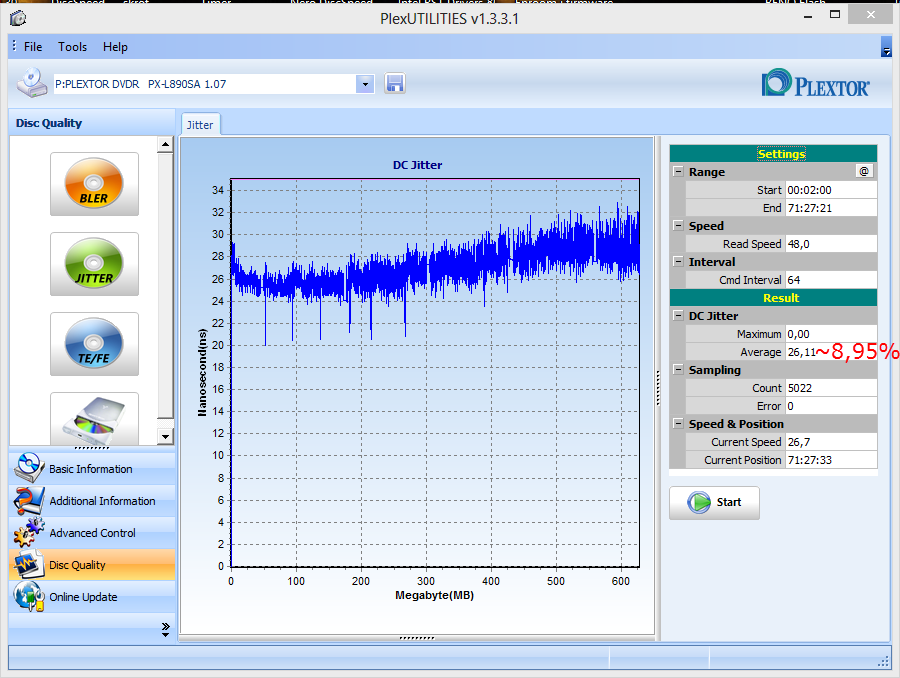Open the Additional Information section
900x678 pixels.
tap(92, 501)
